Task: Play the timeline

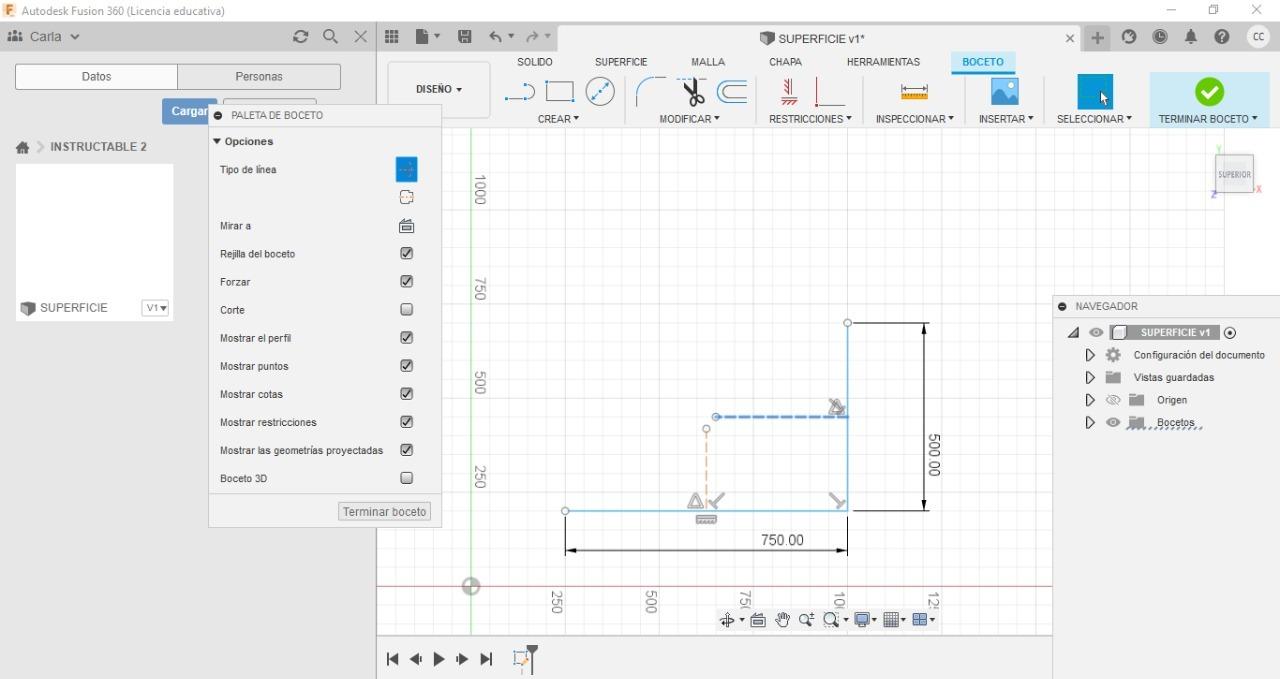Action: 439,659
